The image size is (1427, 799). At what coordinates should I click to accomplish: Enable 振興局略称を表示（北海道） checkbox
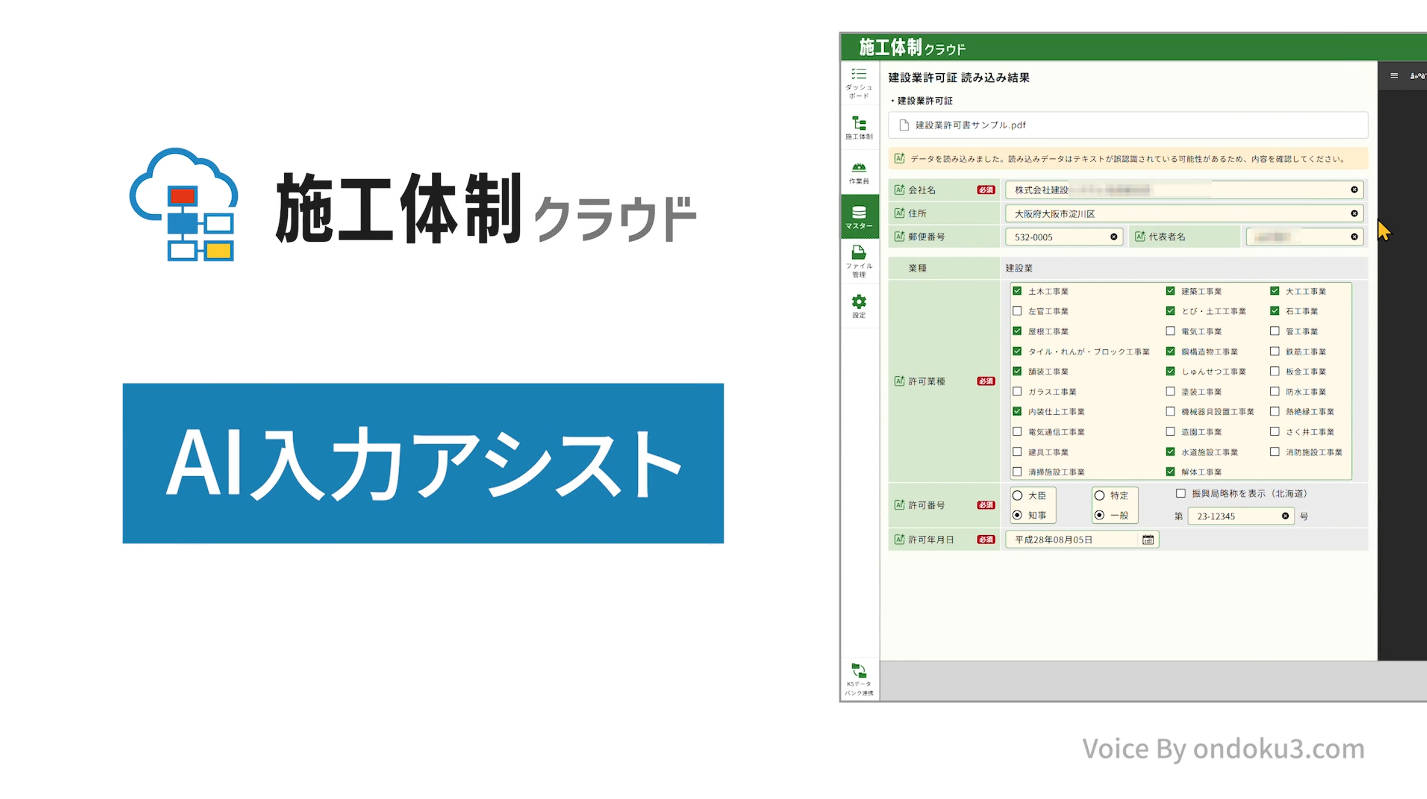tap(1181, 494)
